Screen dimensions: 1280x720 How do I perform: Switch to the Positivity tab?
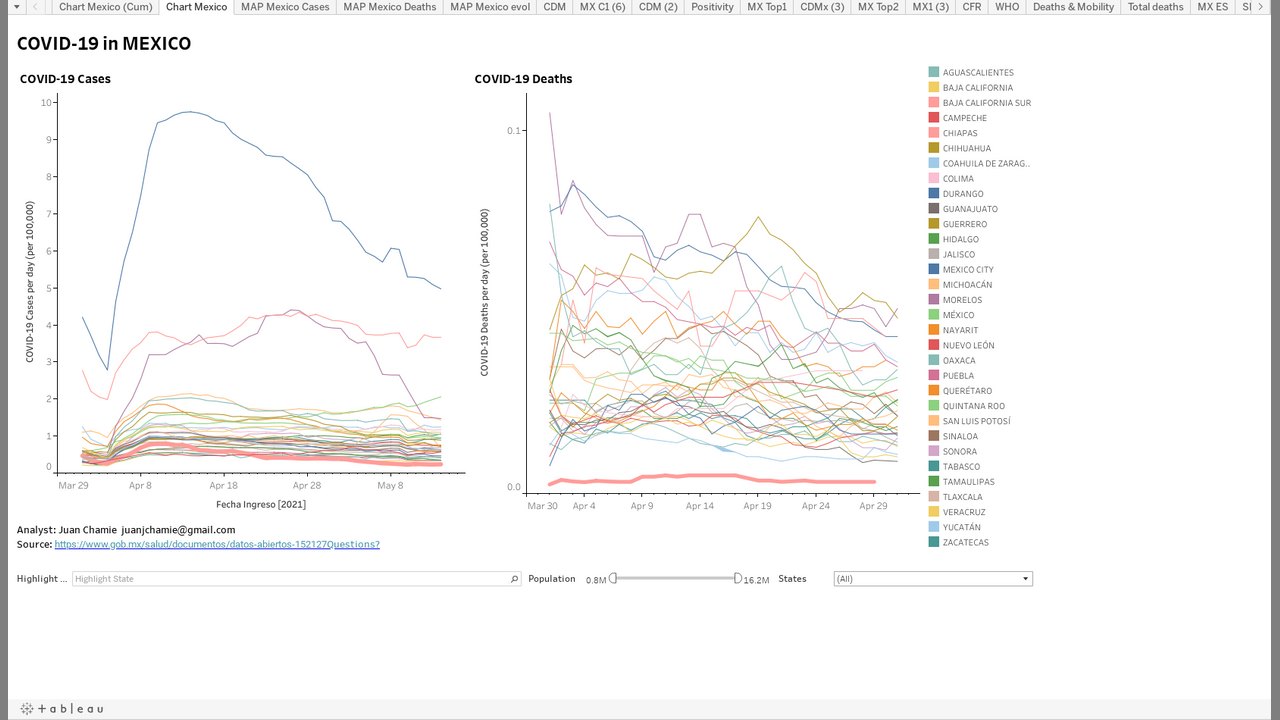[712, 7]
